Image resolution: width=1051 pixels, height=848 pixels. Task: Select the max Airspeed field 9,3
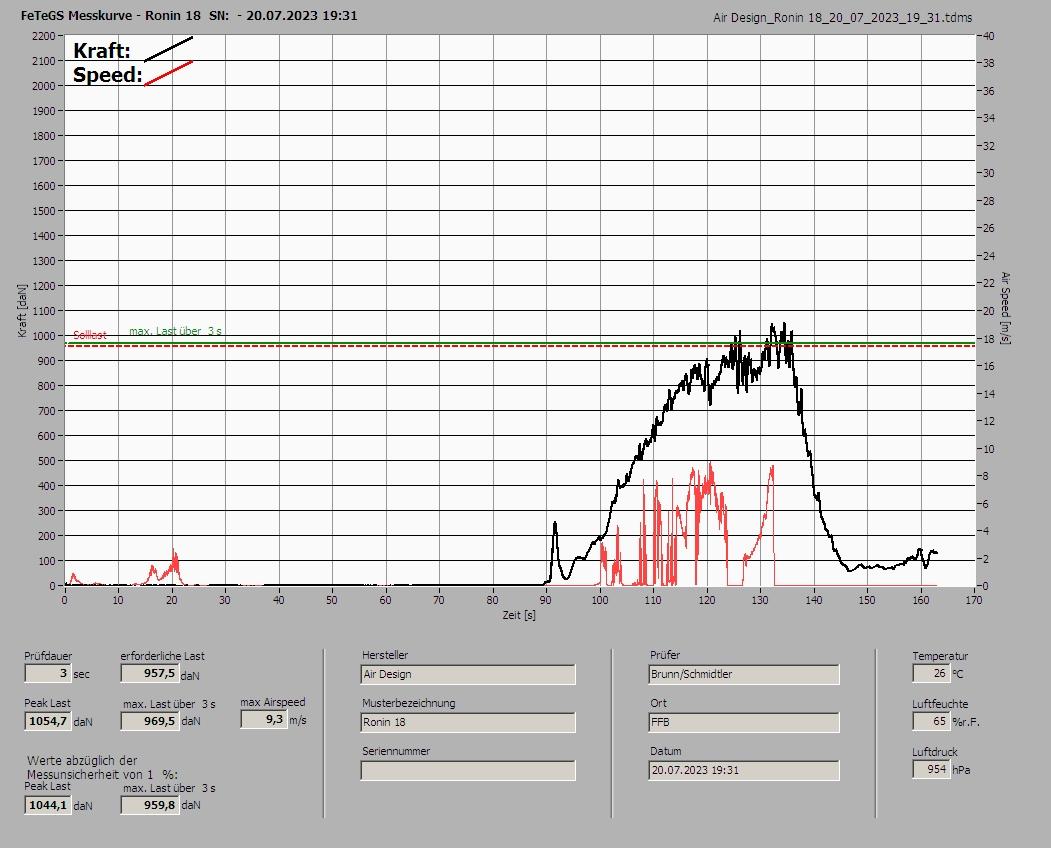[264, 719]
